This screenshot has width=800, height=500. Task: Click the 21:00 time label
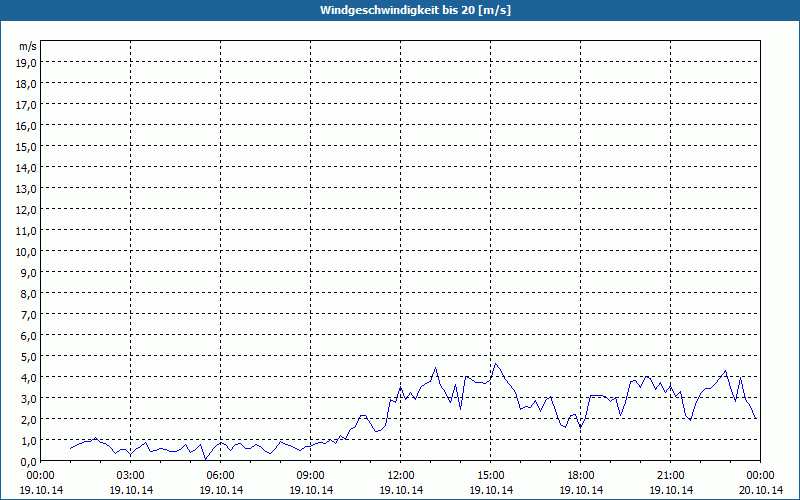pyautogui.click(x=670, y=476)
